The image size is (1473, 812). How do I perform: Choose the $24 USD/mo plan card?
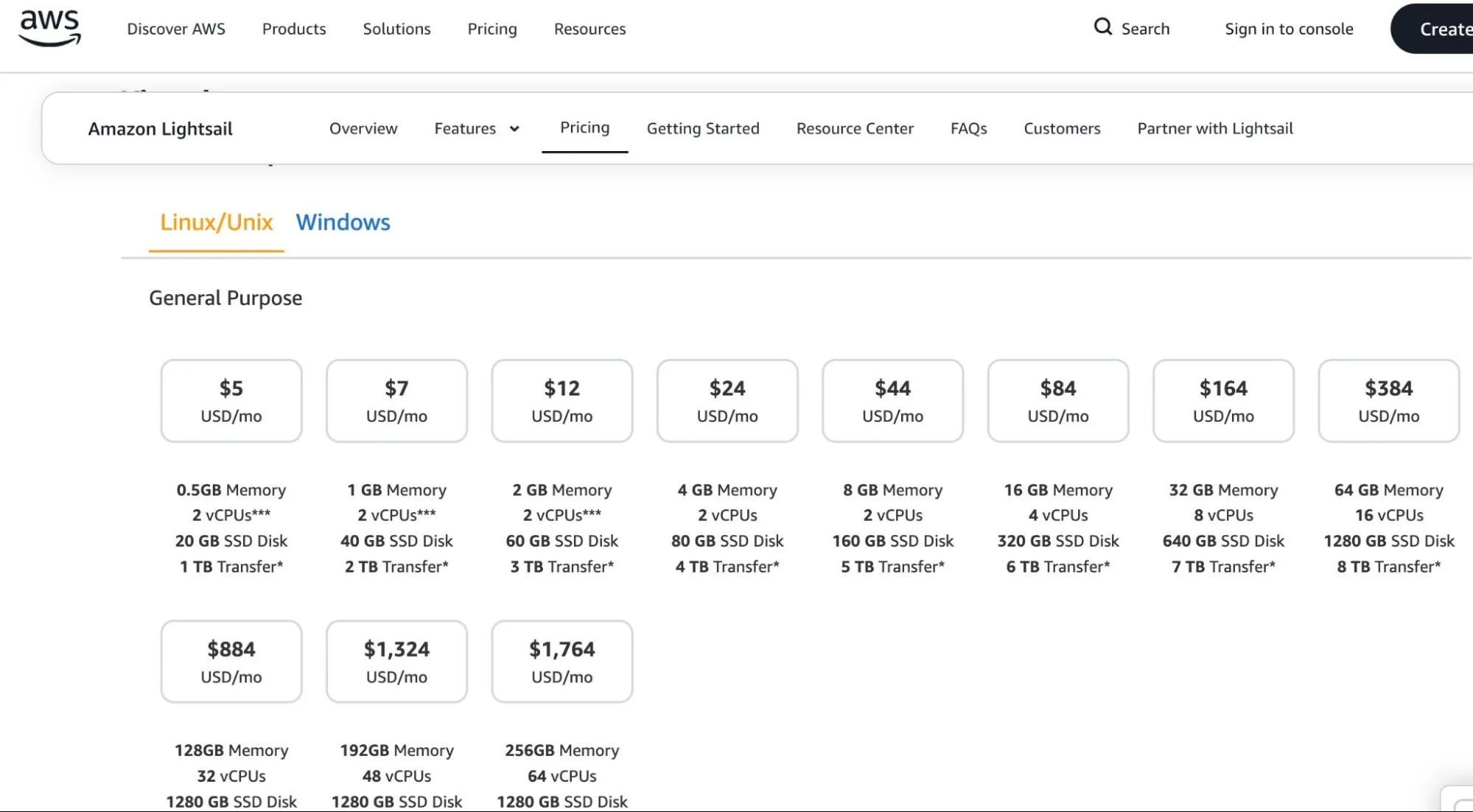coord(727,400)
